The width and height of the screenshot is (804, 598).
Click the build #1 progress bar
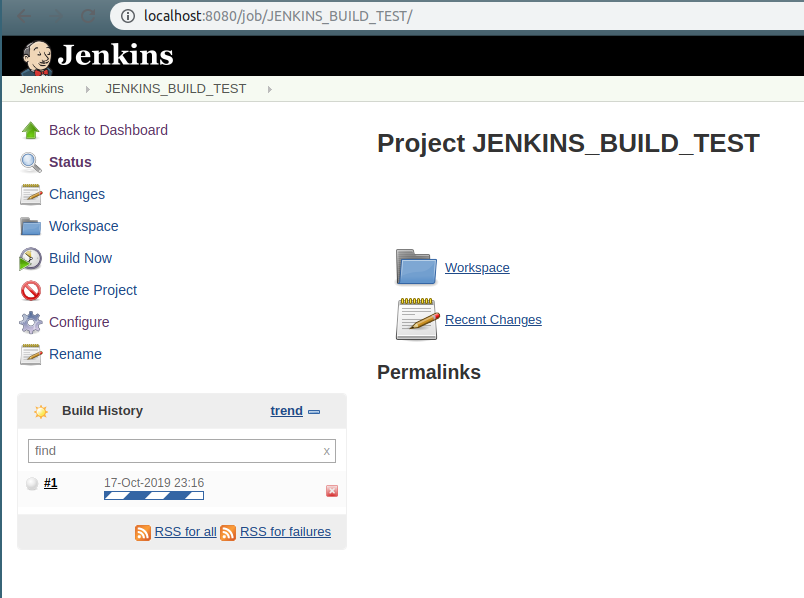(154, 495)
